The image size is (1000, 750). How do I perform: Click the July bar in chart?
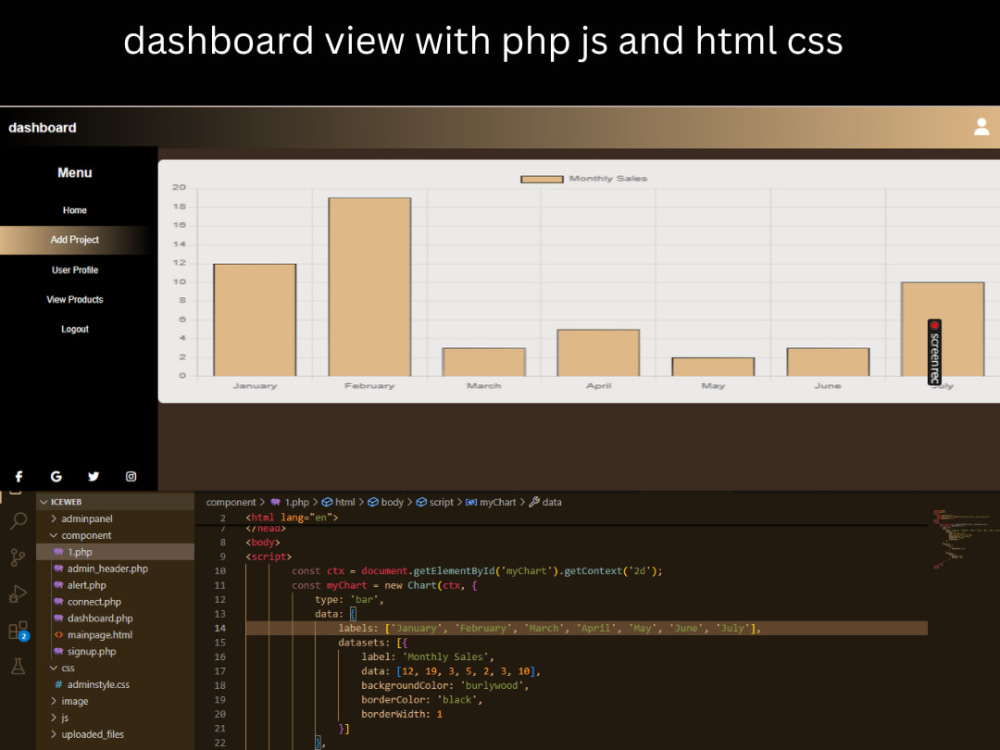tap(942, 329)
